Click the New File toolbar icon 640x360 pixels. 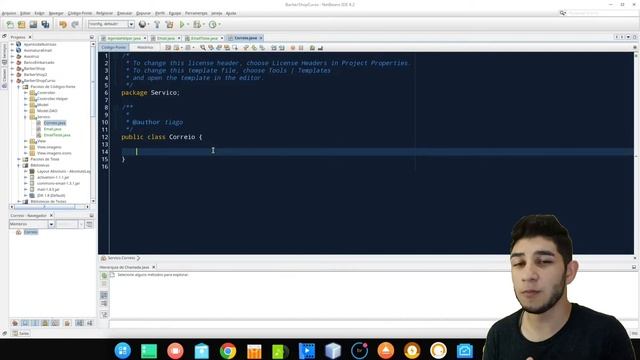pos(10,24)
